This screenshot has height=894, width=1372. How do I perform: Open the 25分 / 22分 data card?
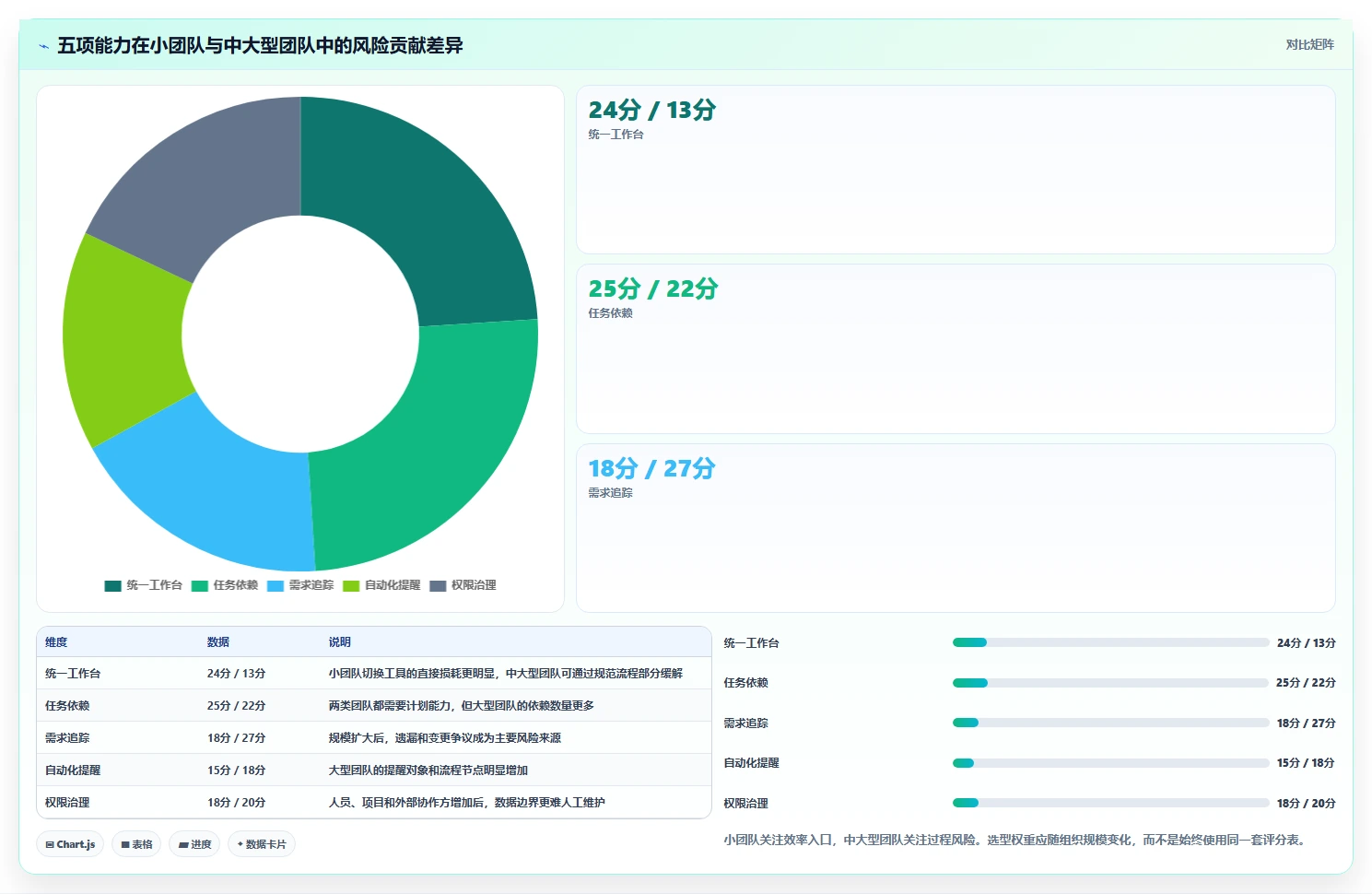[x=956, y=349]
